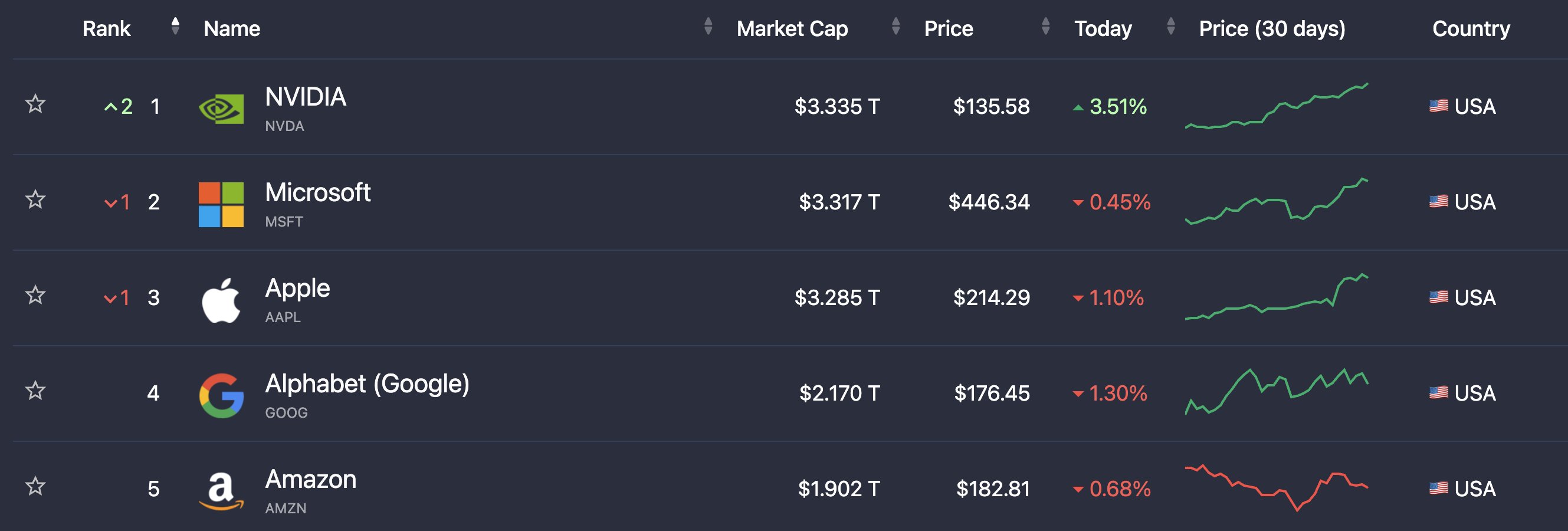Image resolution: width=1568 pixels, height=531 pixels.
Task: Open the Apple company link
Action: 297,289
